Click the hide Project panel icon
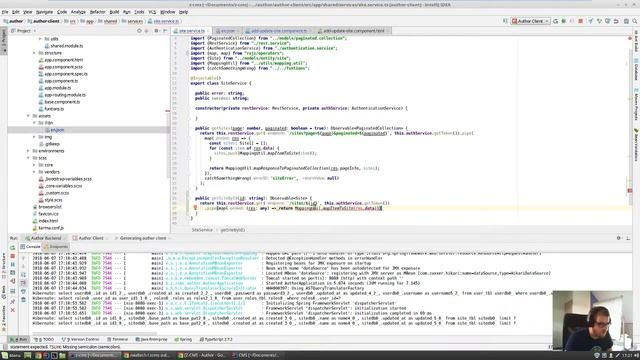Screen dimensions: 640x360 click(x=165, y=31)
